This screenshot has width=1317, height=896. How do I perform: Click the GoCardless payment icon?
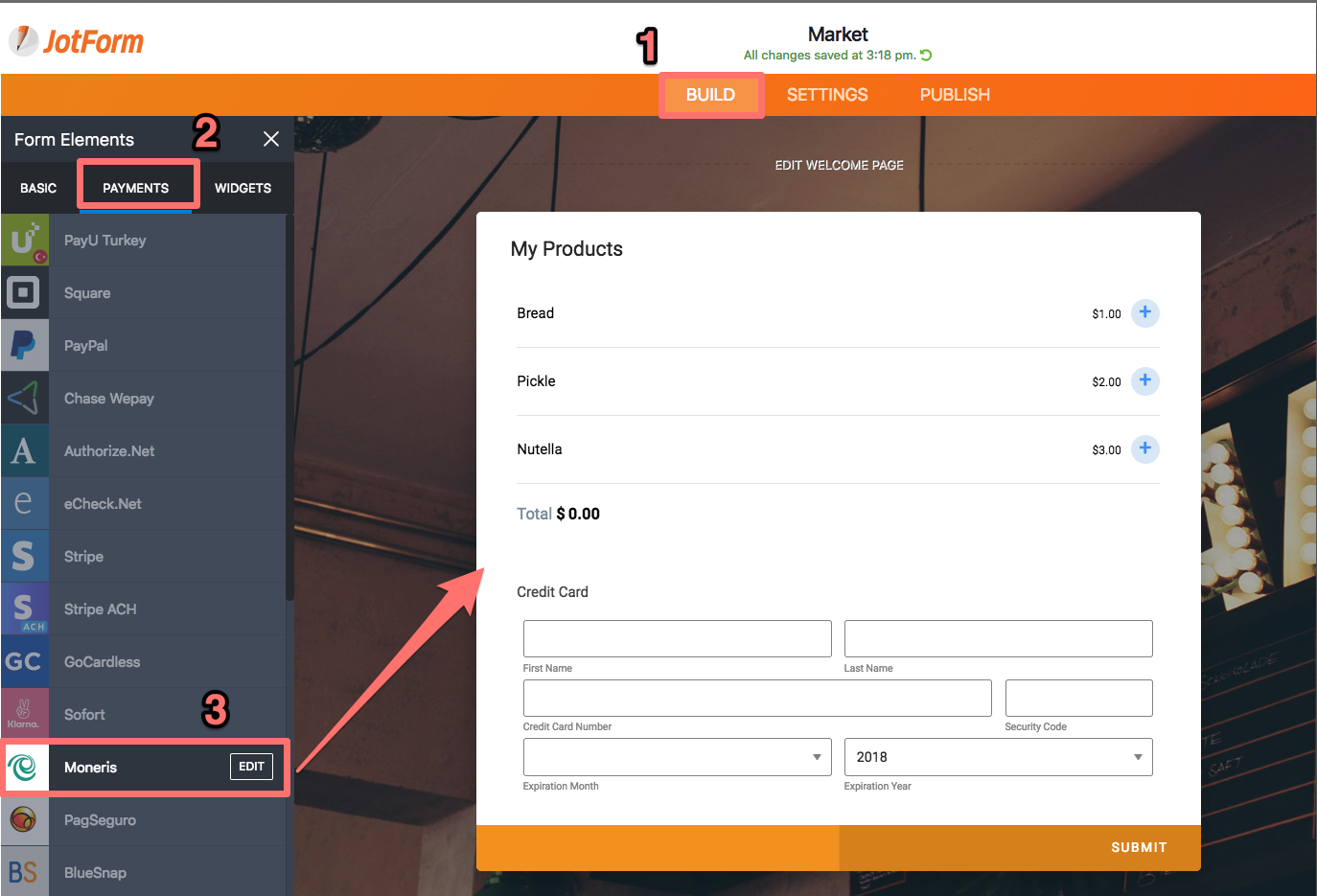pos(24,661)
